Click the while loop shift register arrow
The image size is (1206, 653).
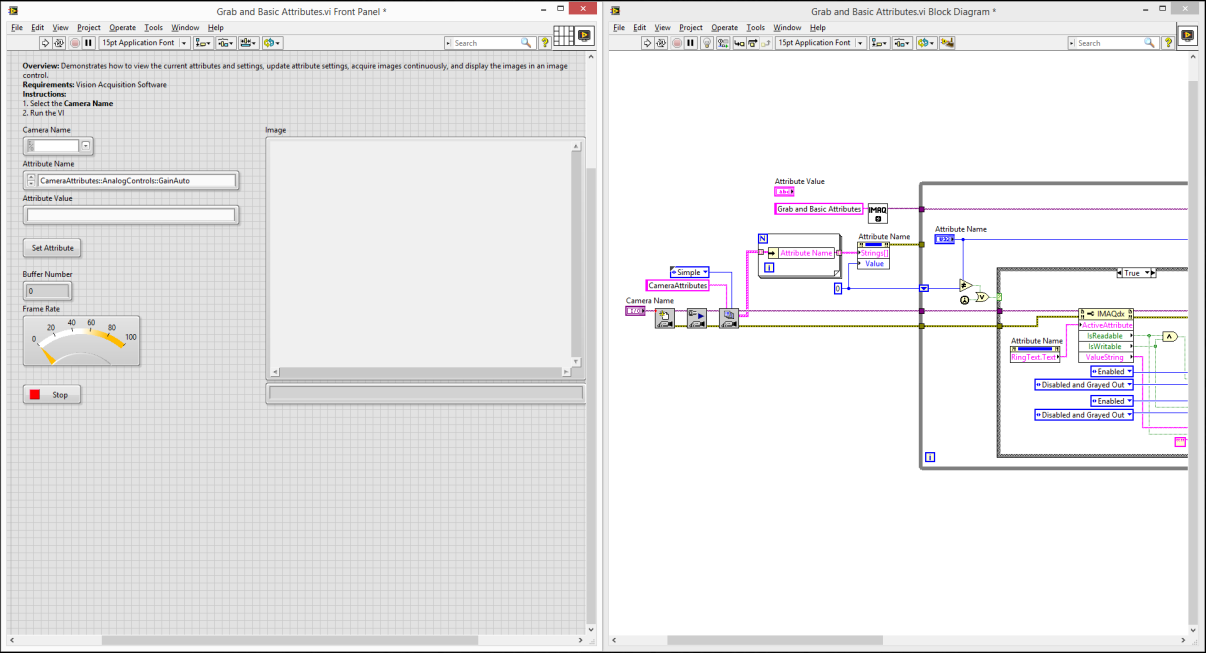pos(924,288)
